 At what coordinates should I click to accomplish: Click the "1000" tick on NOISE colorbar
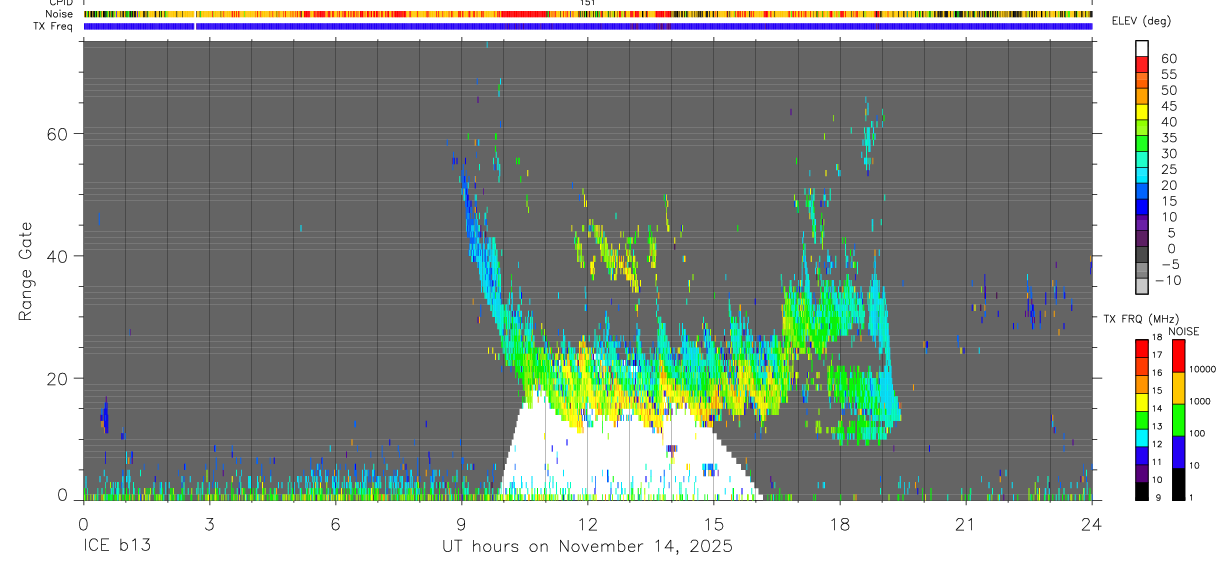(x=1202, y=402)
